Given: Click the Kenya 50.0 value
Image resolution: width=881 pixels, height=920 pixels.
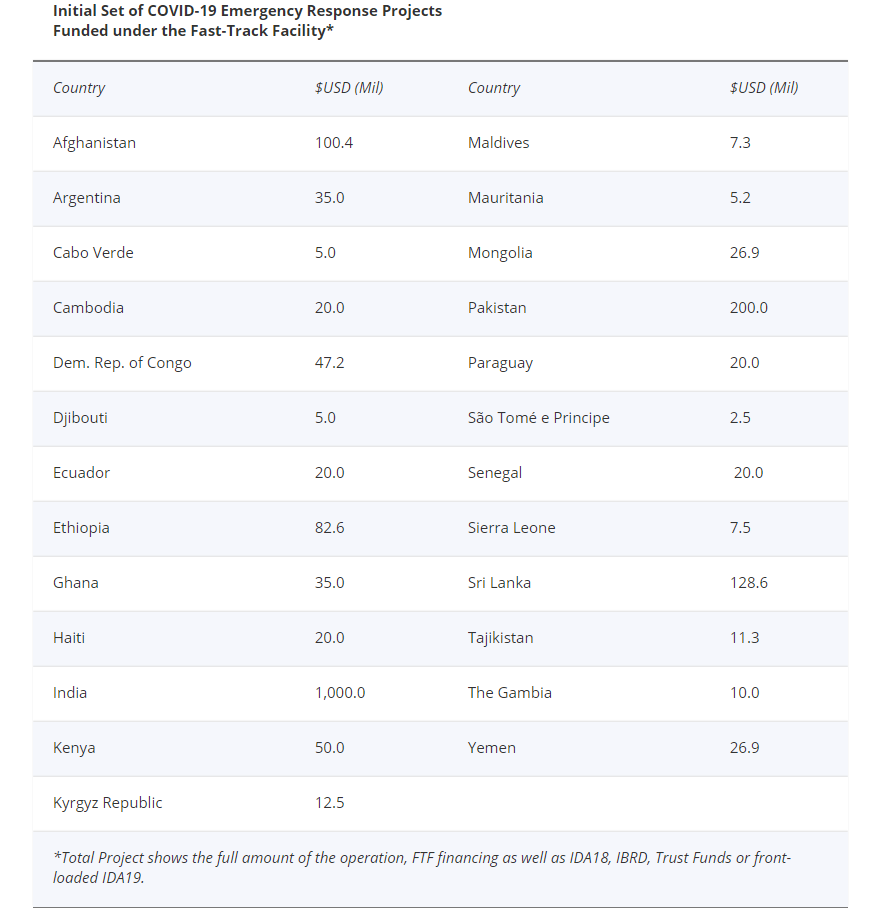Looking at the screenshot, I should [x=329, y=748].
